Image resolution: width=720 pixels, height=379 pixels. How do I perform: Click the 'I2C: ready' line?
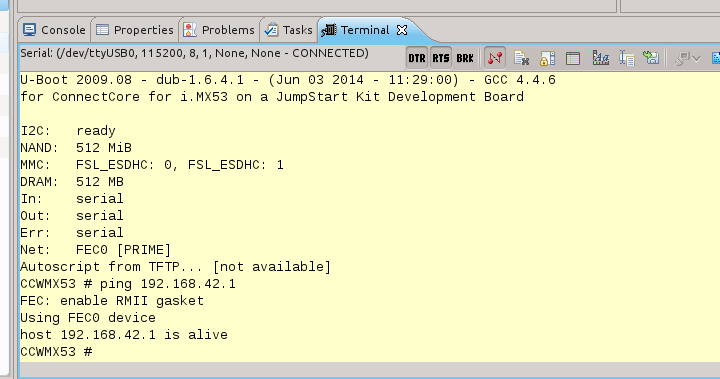(x=68, y=131)
